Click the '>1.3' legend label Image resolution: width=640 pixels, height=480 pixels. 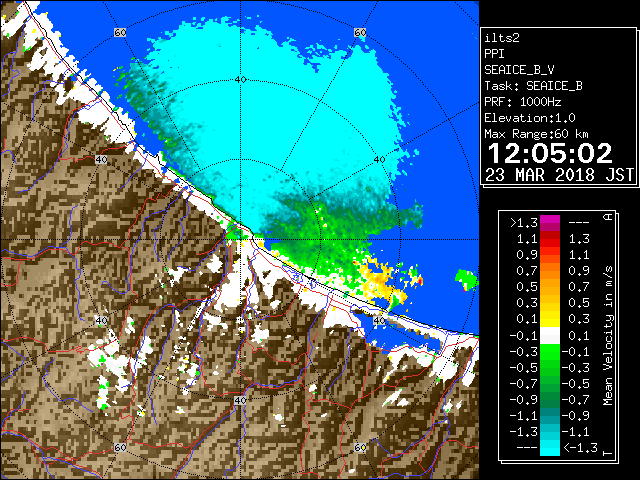(524, 223)
